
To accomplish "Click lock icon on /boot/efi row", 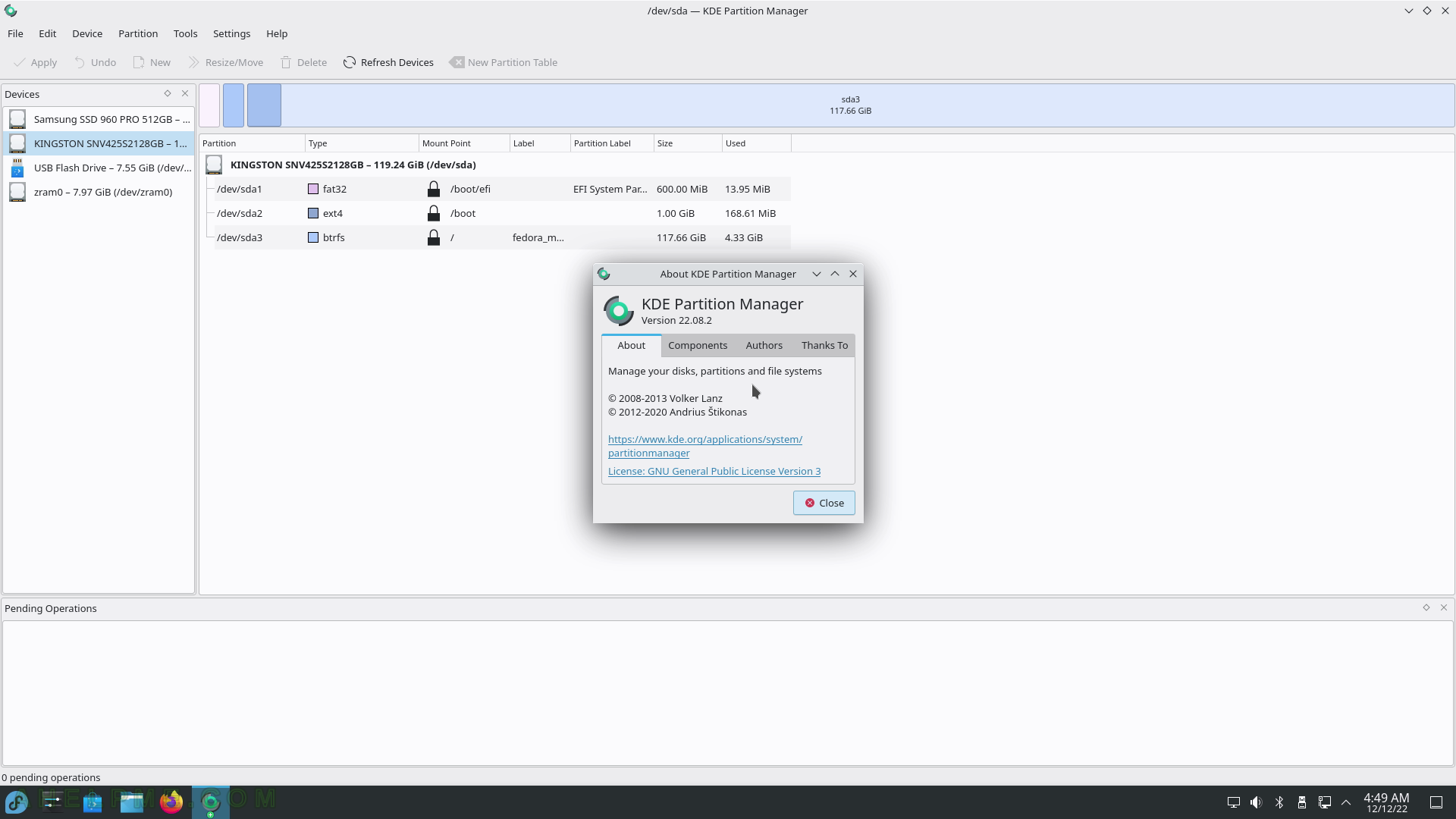I will tap(434, 189).
